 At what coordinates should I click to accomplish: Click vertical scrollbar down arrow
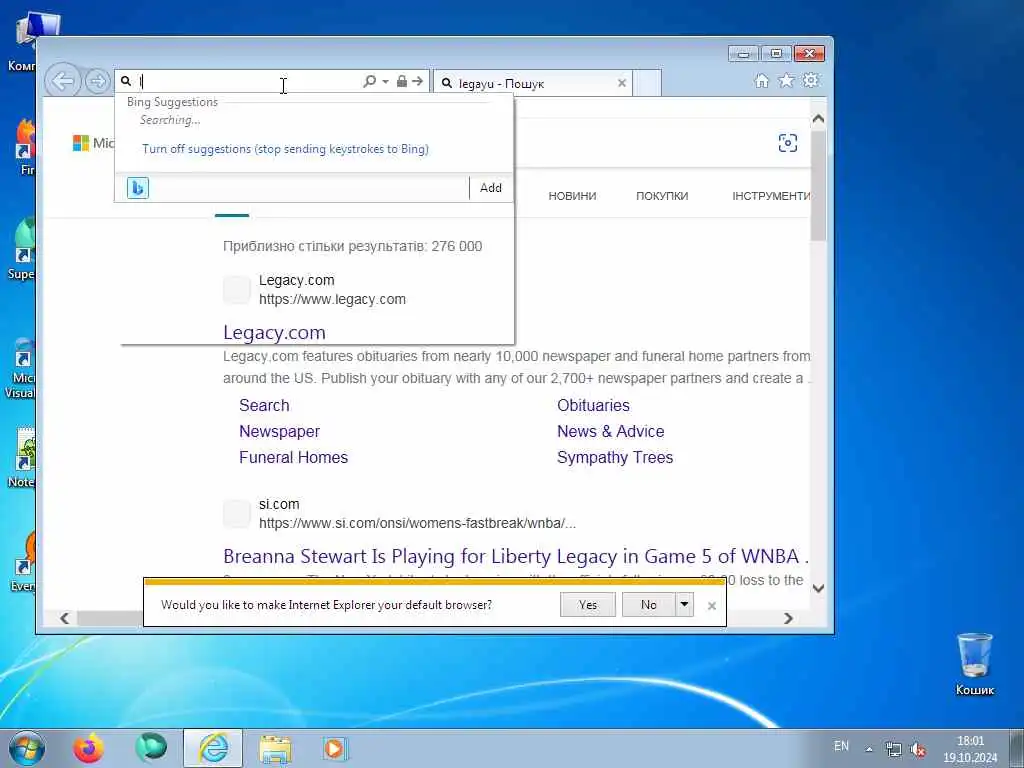tap(818, 588)
